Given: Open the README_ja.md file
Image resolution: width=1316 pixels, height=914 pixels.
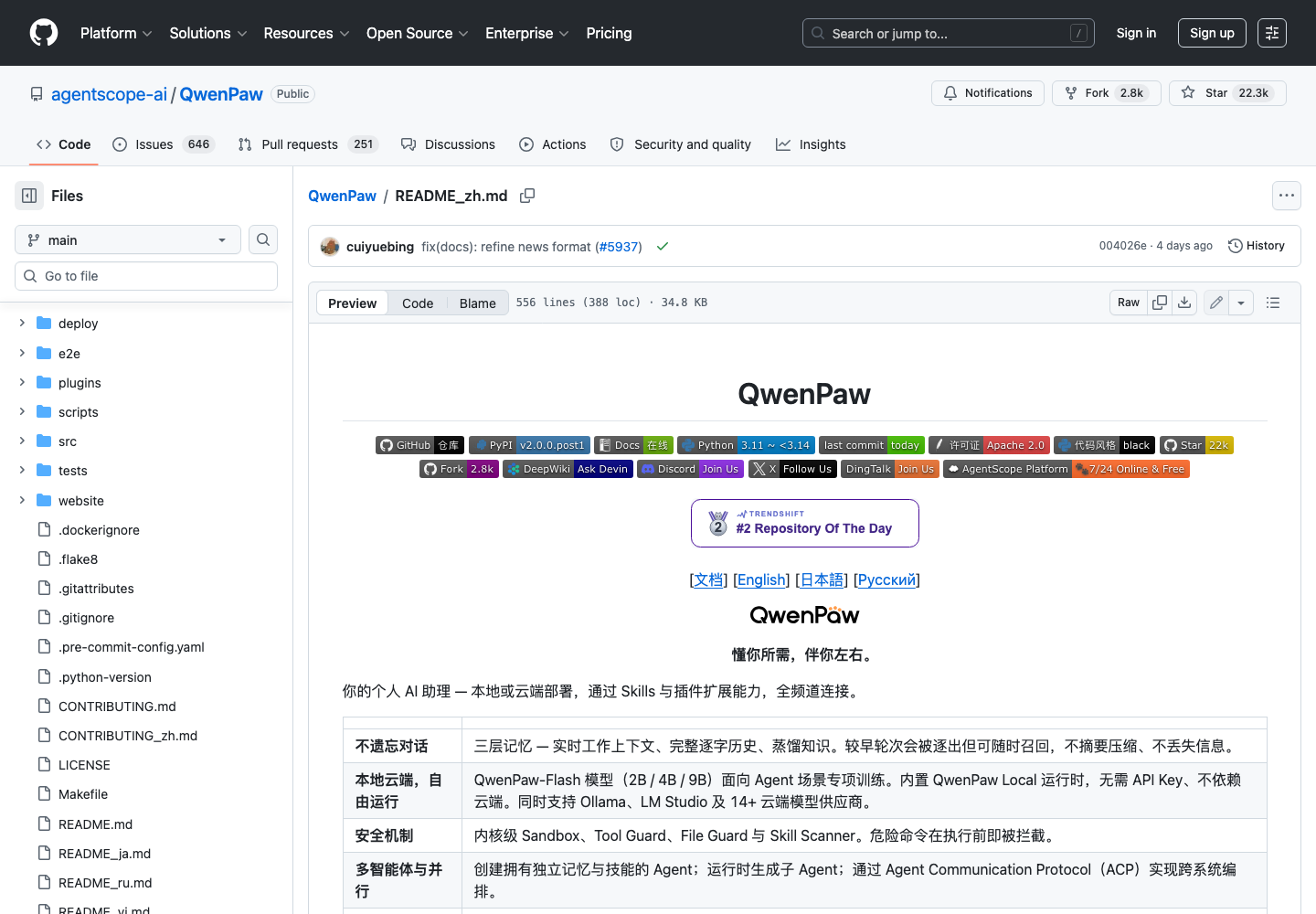Looking at the screenshot, I should point(104,854).
